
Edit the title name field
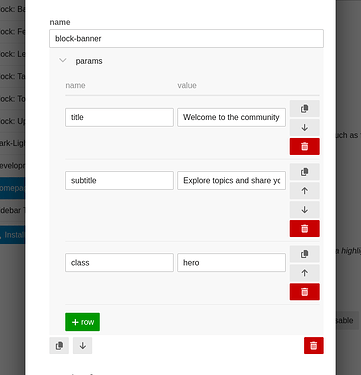pyautogui.click(x=119, y=117)
